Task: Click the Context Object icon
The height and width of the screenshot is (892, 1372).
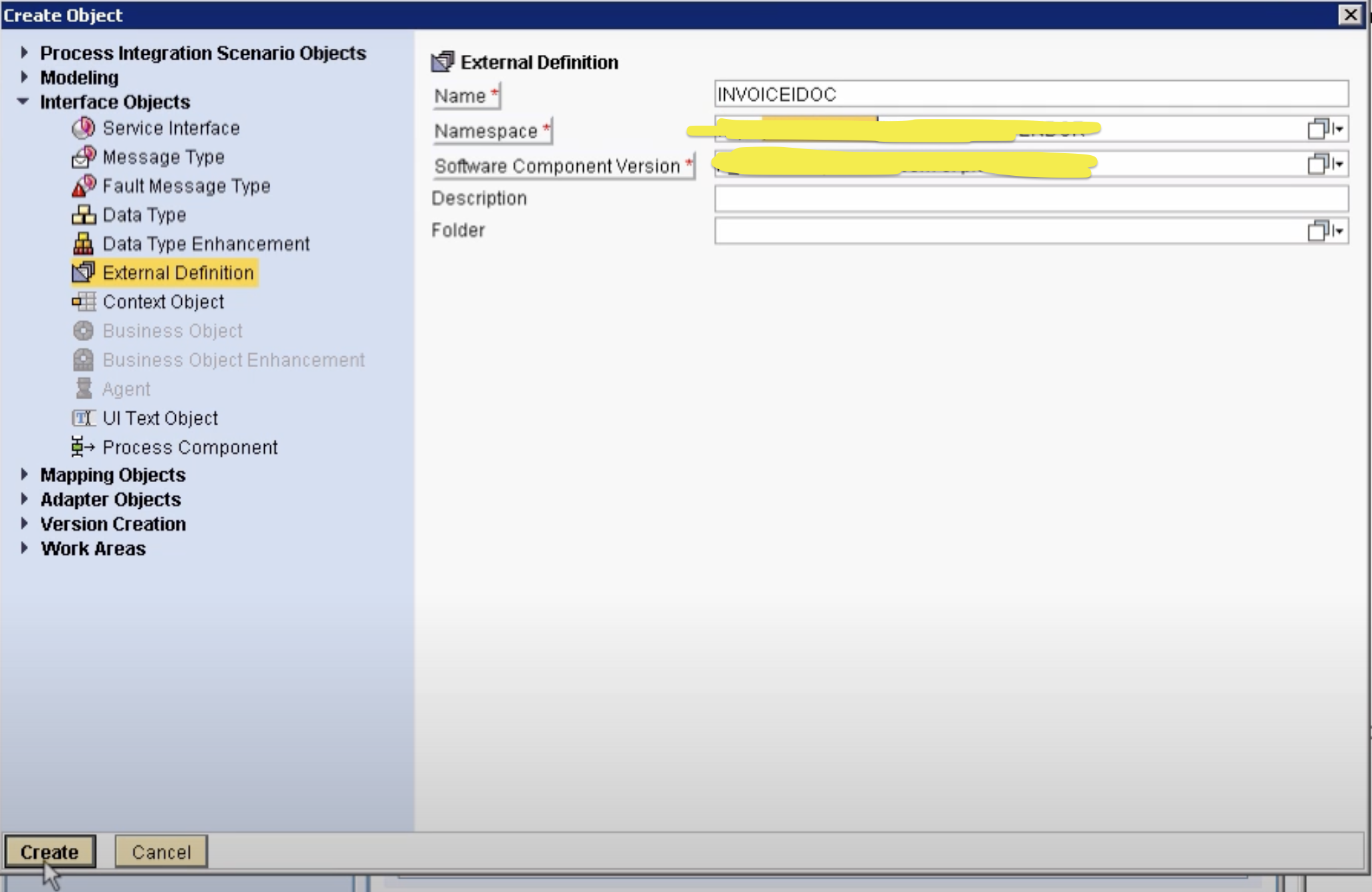Action: (84, 302)
